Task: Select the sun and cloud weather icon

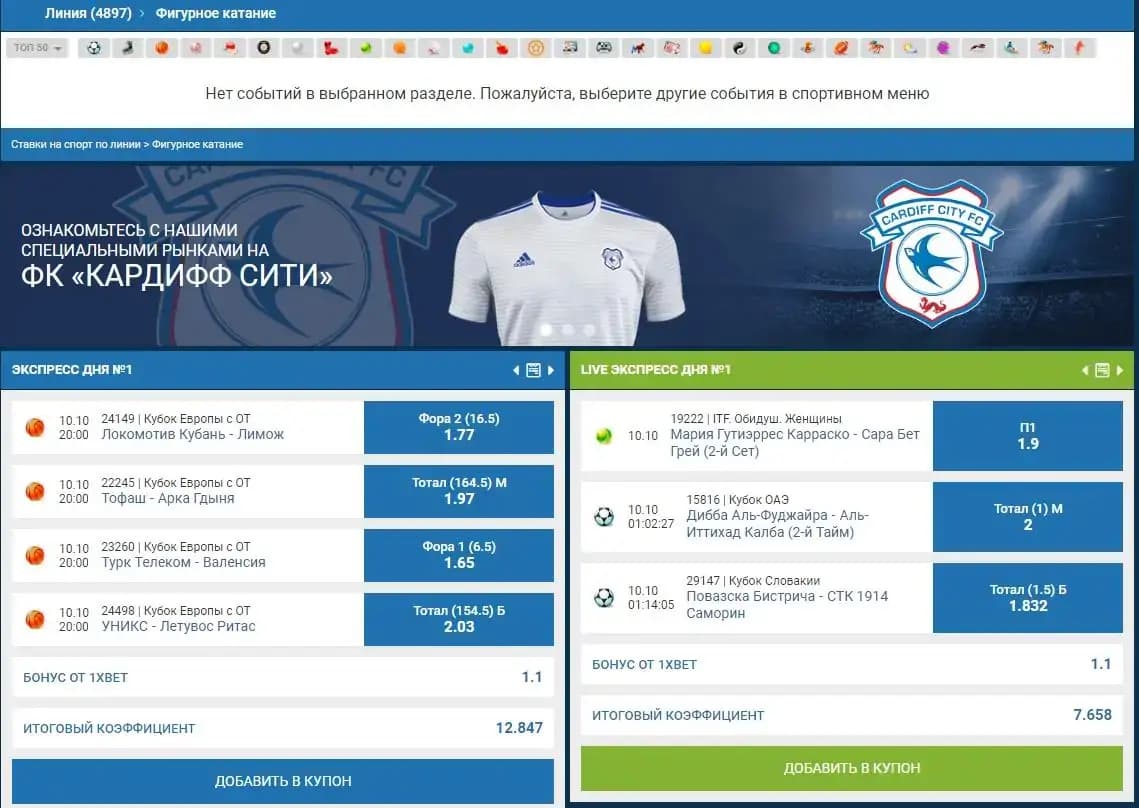Action: [x=909, y=48]
